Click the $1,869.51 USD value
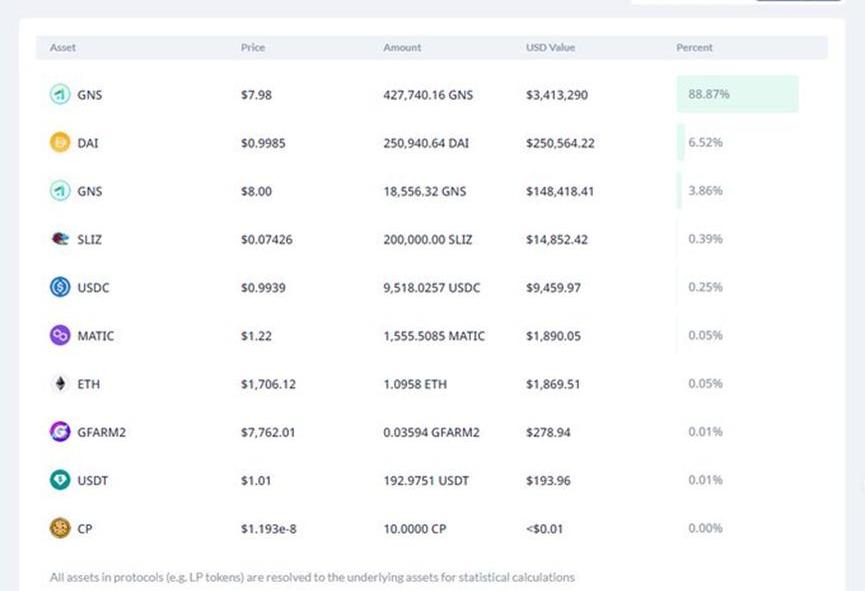This screenshot has height=591, width=865. pyautogui.click(x=553, y=384)
